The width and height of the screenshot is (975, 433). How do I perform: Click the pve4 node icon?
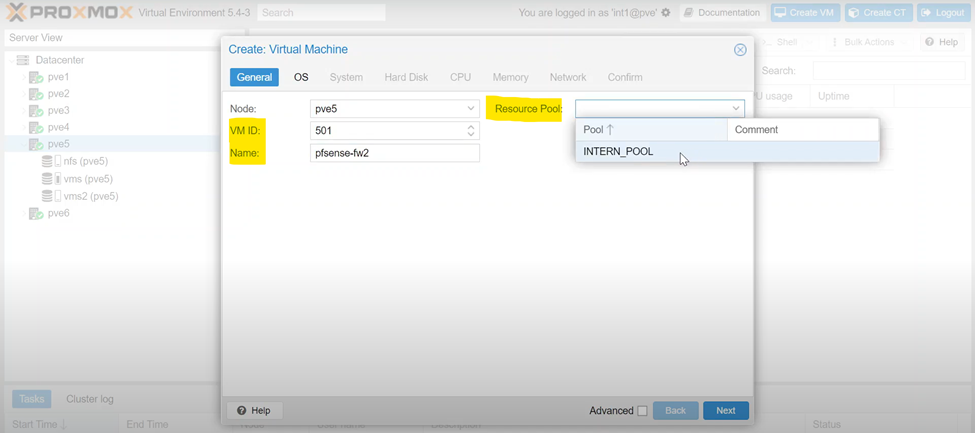click(36, 128)
